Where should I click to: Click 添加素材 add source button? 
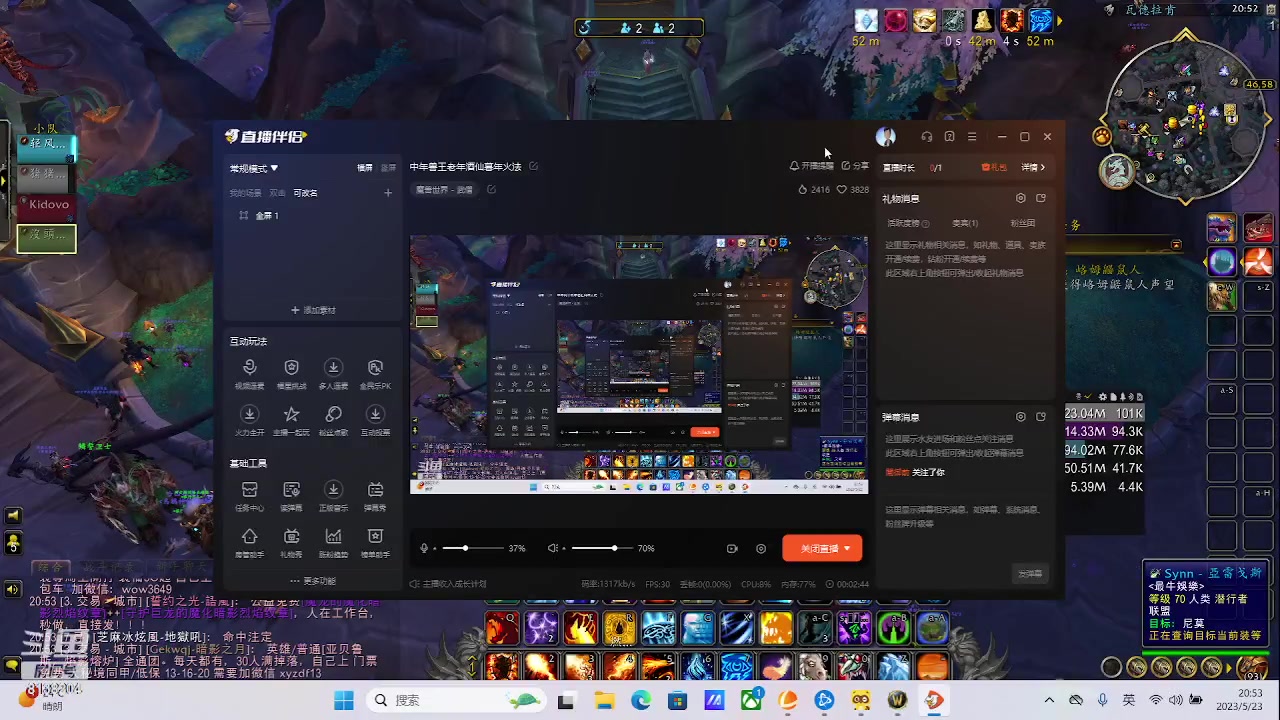tap(313, 310)
